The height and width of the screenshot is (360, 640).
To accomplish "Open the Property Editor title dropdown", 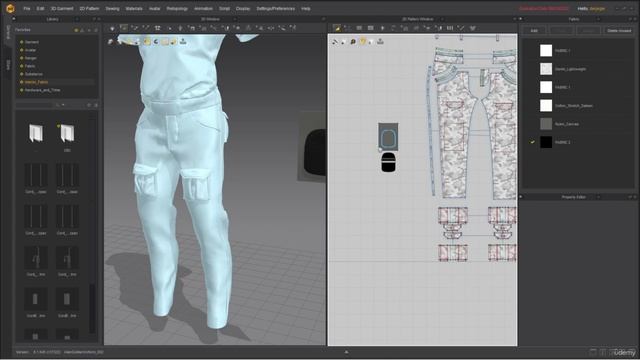I will [x=598, y=197].
